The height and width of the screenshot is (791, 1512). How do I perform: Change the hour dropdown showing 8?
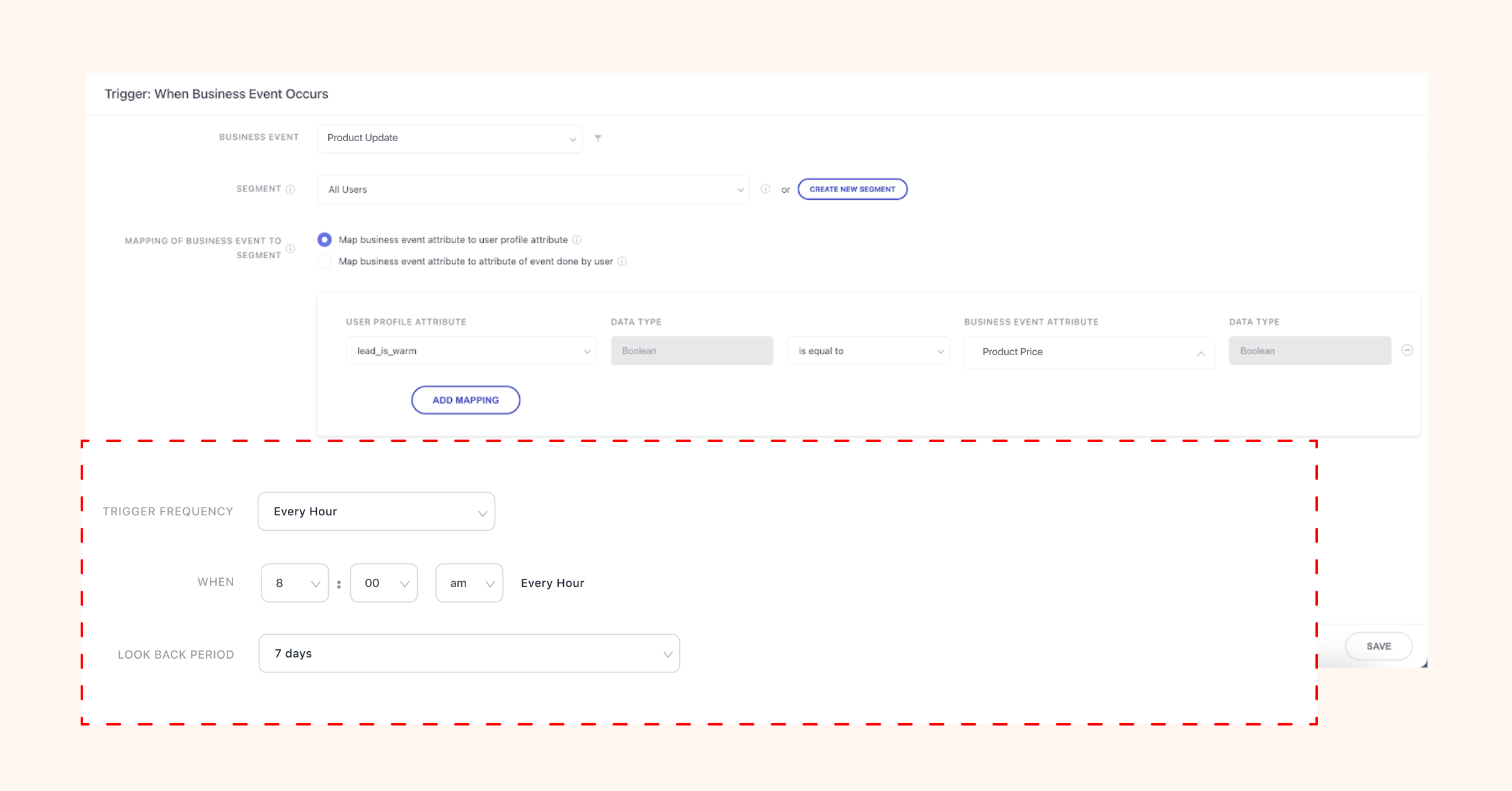(295, 583)
